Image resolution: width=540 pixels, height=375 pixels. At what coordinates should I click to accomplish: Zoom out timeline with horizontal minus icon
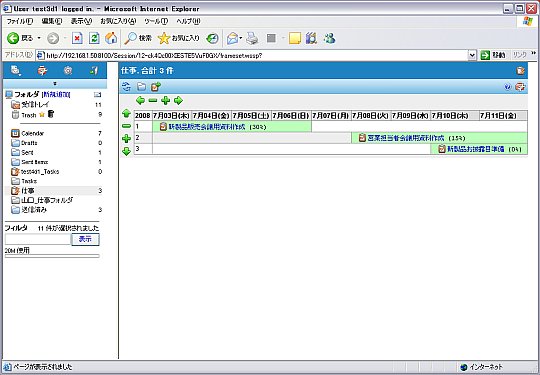[153, 101]
